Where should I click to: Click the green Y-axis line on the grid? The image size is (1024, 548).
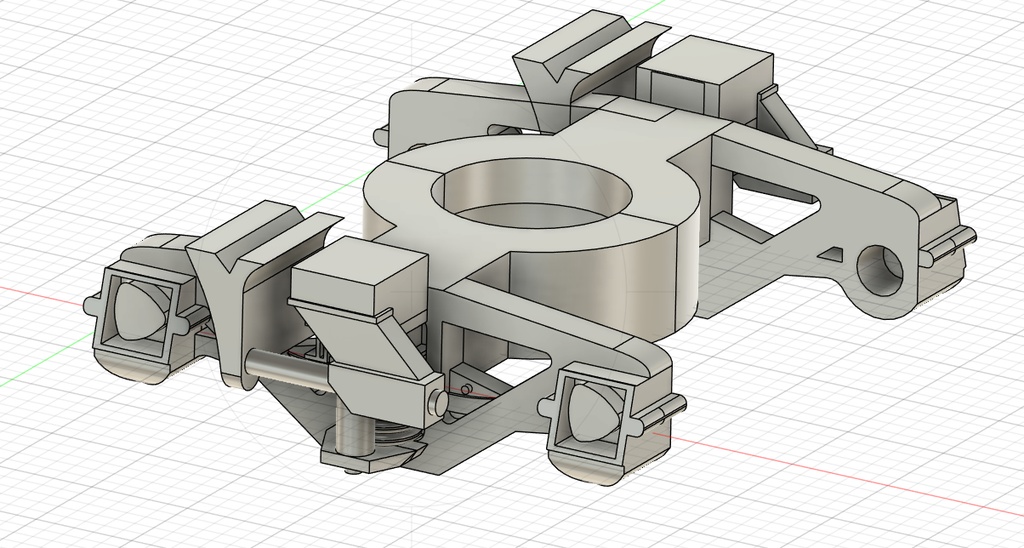tap(46, 361)
